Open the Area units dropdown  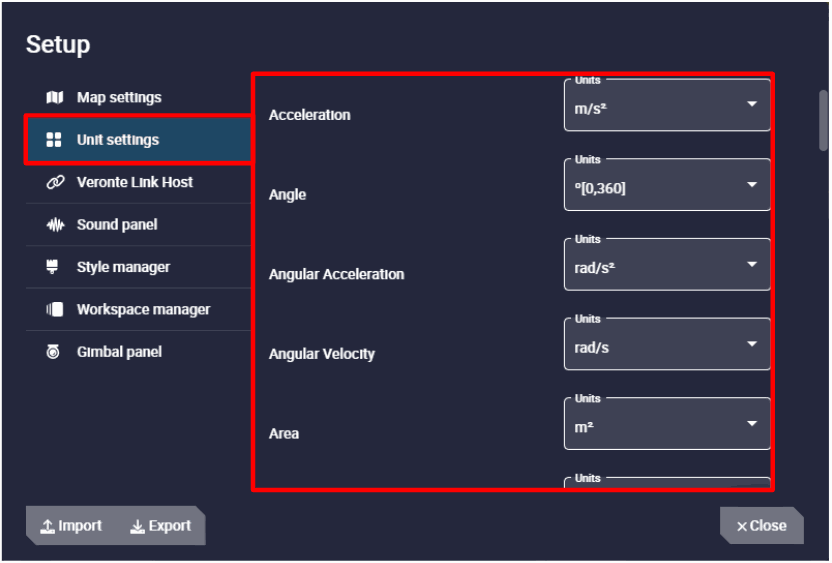667,425
